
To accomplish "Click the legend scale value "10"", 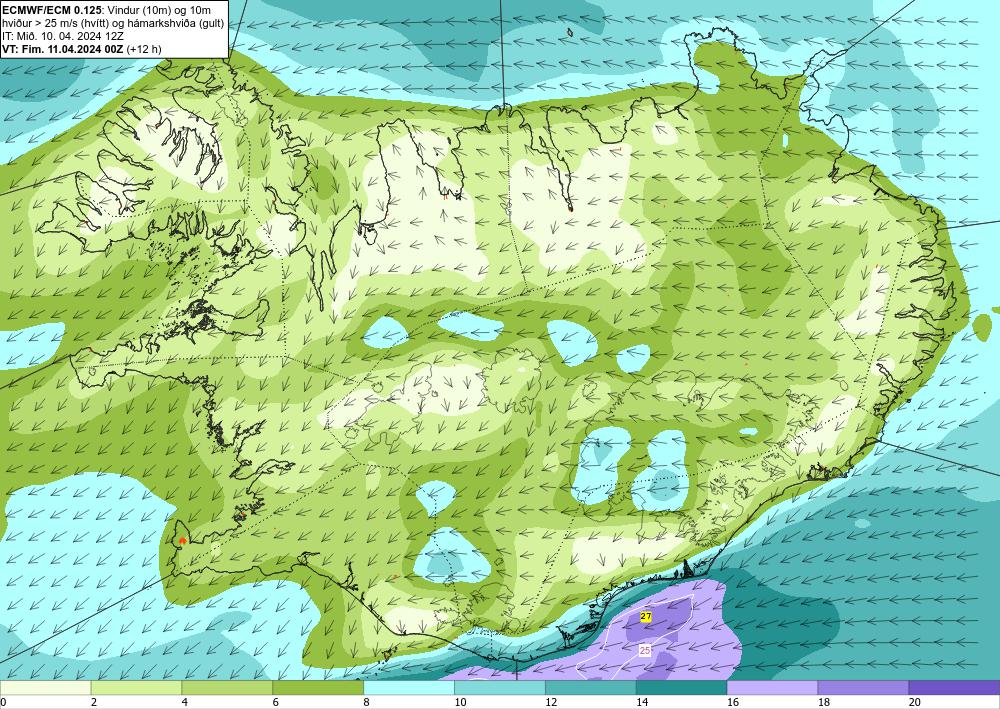I will click(460, 703).
